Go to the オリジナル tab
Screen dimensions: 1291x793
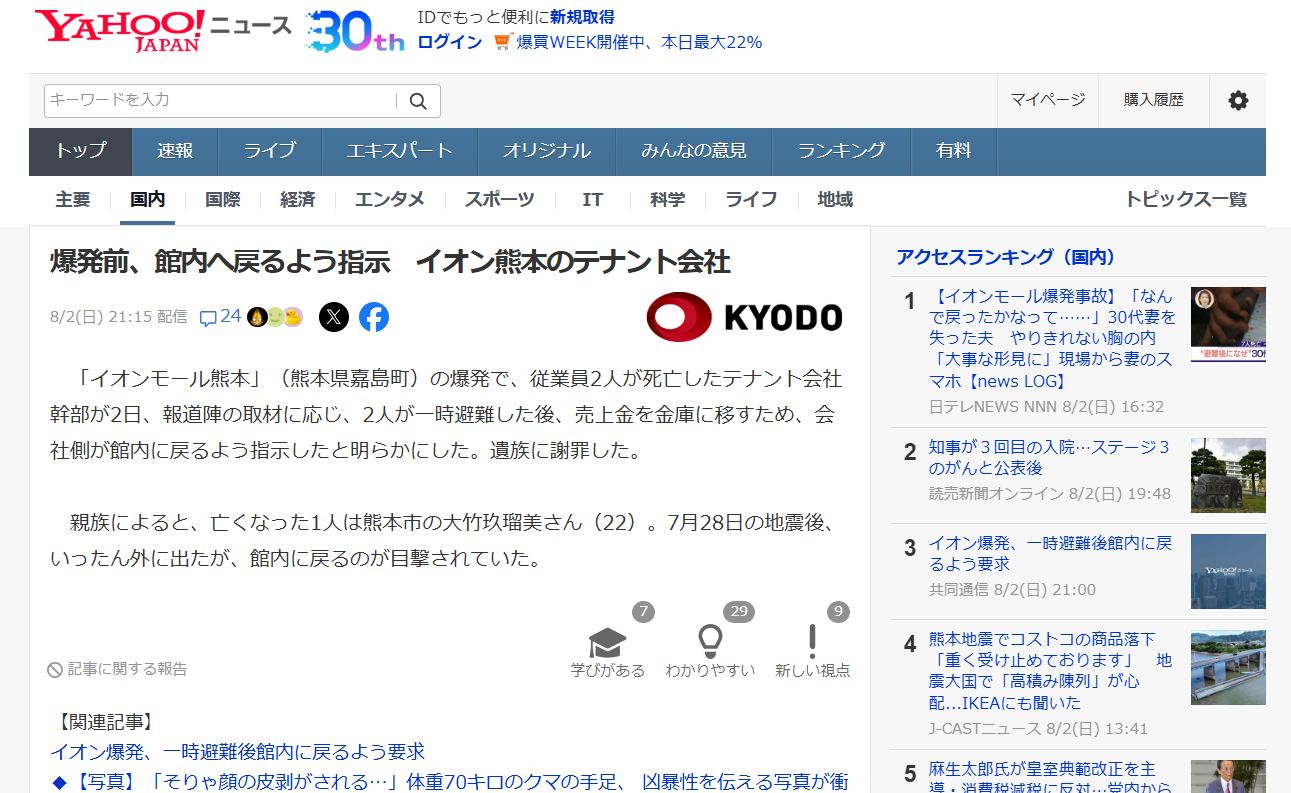(547, 151)
